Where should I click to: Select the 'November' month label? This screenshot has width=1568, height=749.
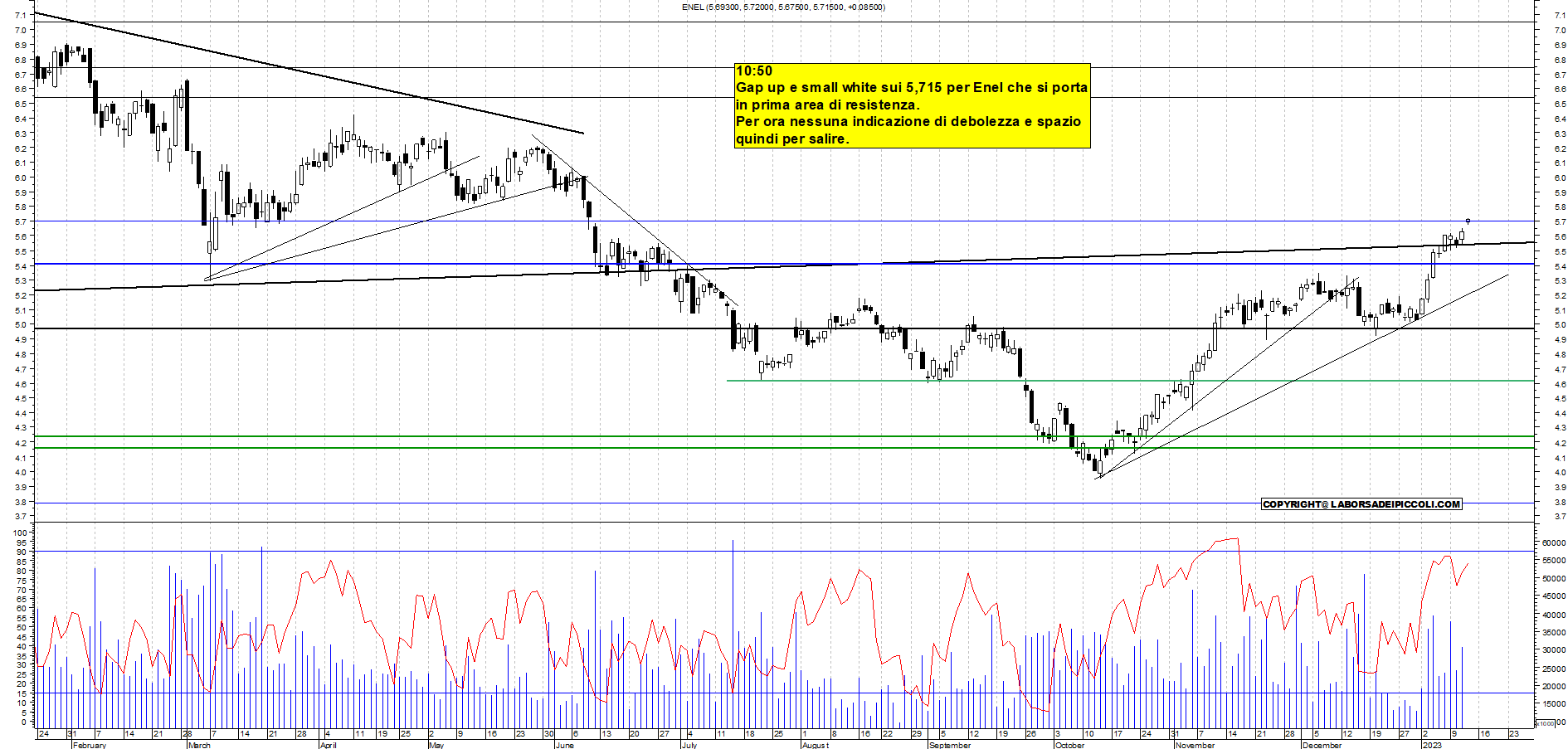click(x=1195, y=745)
